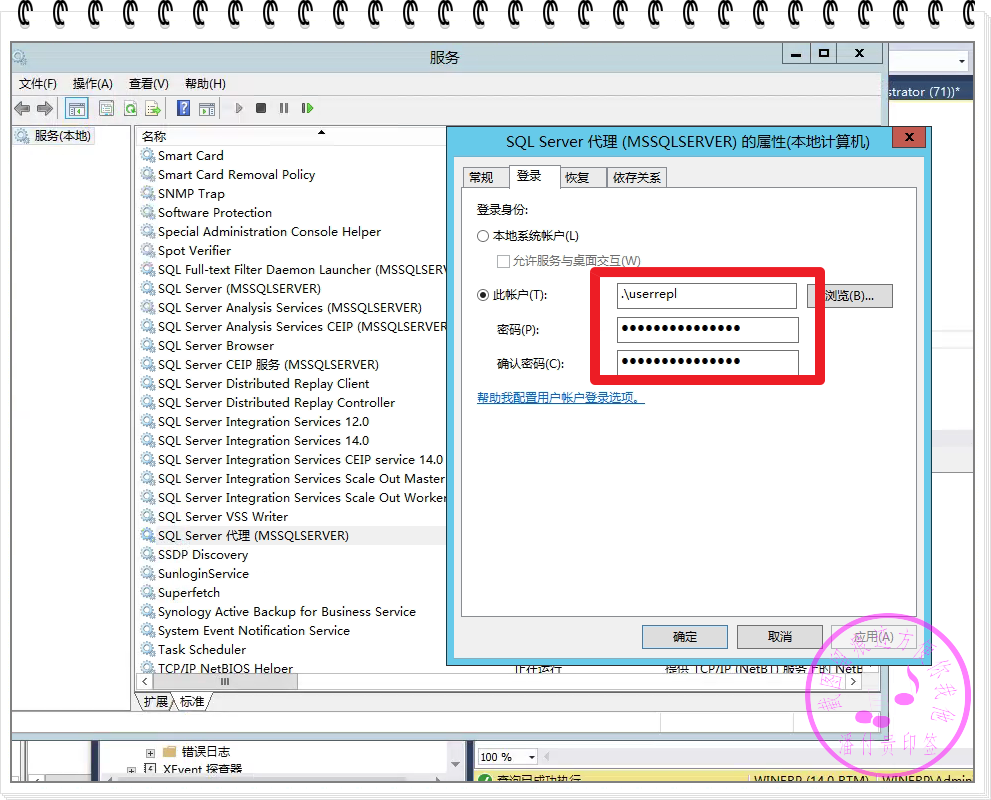Click the 密码(P) password field
Image resolution: width=991 pixels, height=800 pixels.
coord(707,329)
